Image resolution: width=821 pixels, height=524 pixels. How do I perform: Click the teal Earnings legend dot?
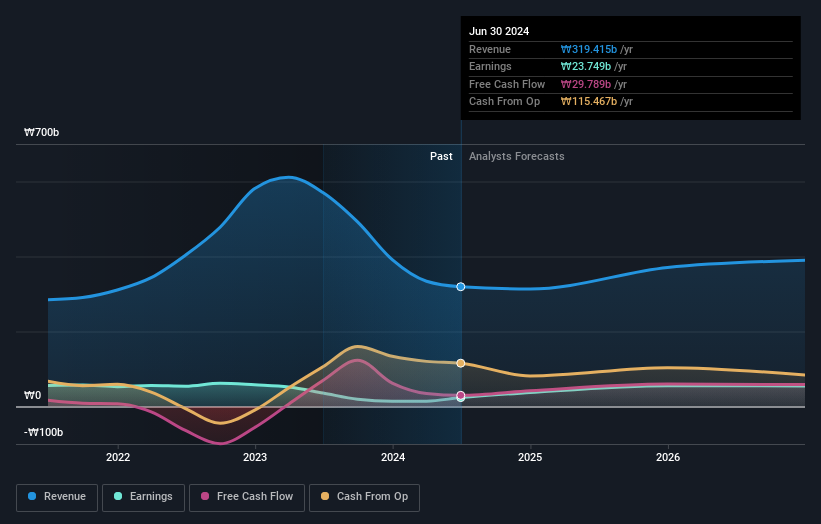tap(118, 496)
